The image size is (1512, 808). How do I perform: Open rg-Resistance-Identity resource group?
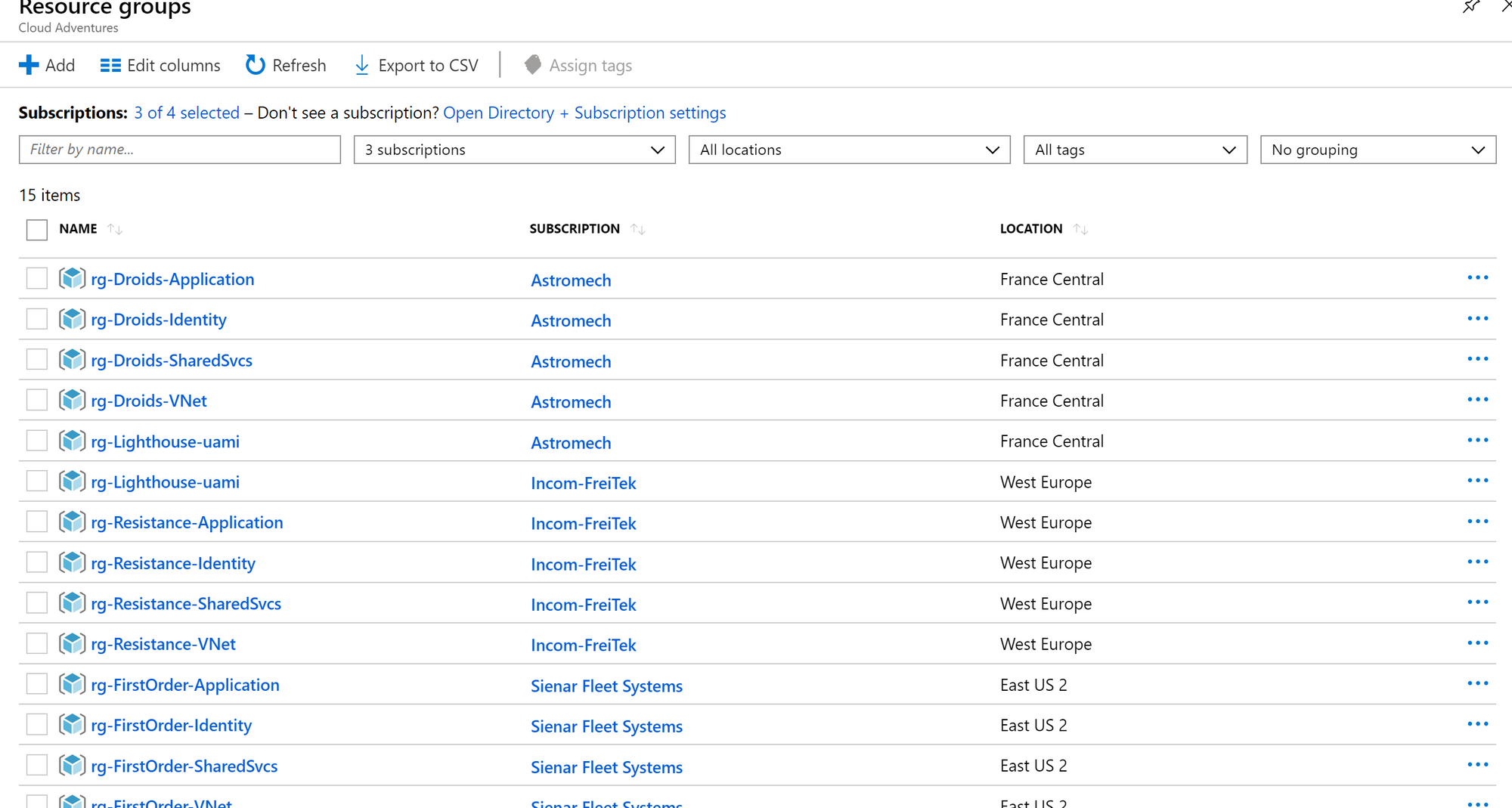click(x=173, y=563)
